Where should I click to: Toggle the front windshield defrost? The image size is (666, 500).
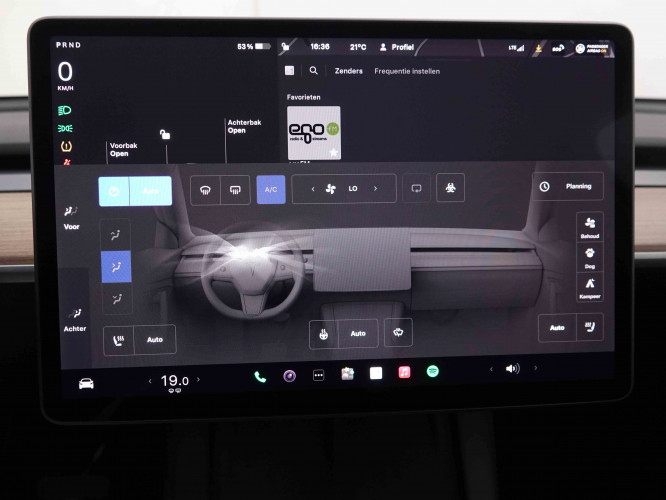coord(205,189)
